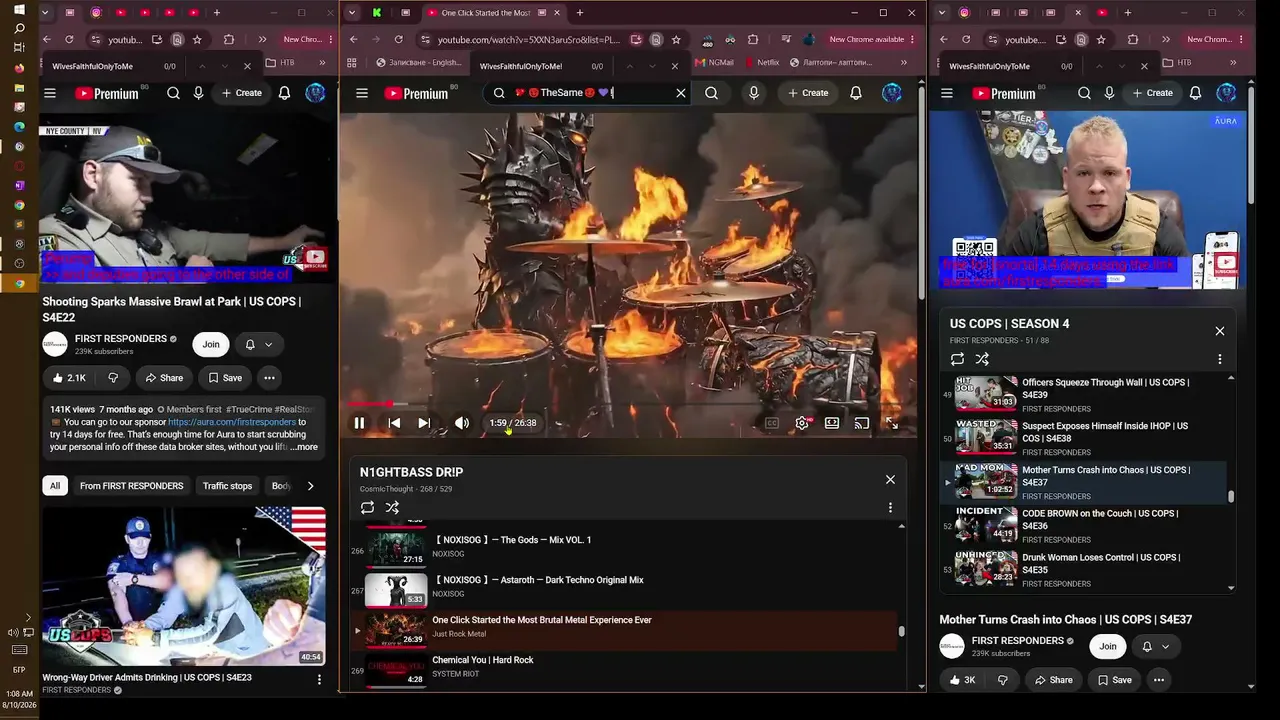The width and height of the screenshot is (1280, 720).
Task: Open the aura.com/firstresponders sponsor link
Action: click(x=232, y=422)
